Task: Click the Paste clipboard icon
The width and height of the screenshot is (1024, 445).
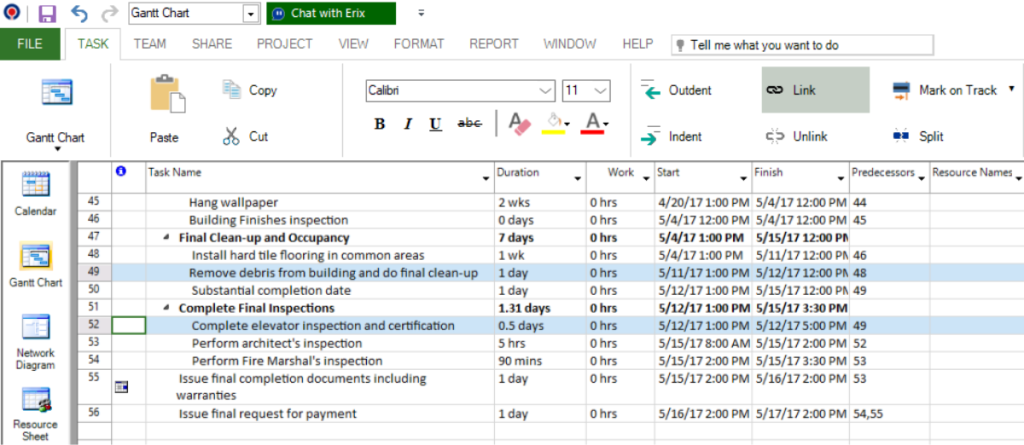Action: [167, 94]
